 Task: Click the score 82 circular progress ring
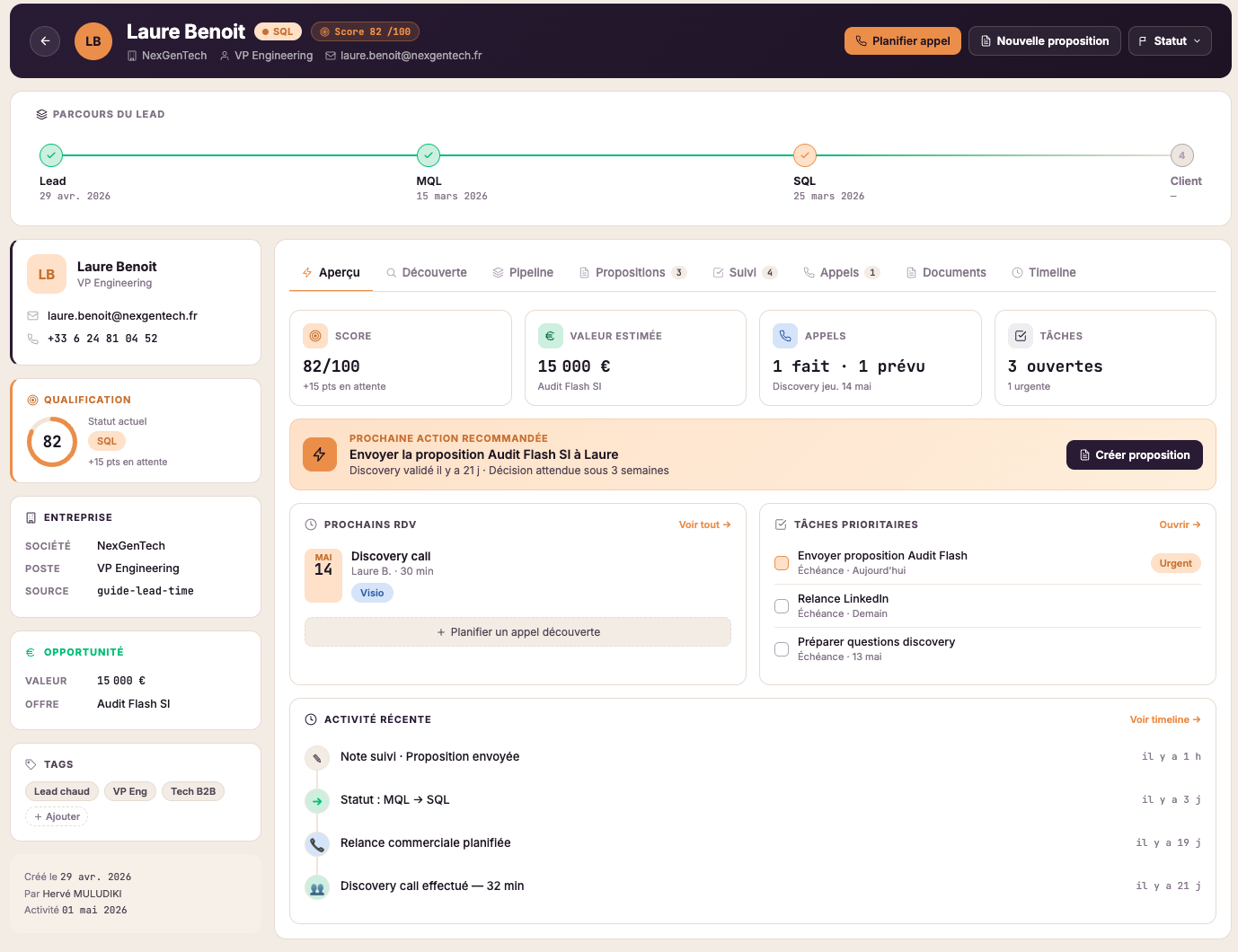52,442
